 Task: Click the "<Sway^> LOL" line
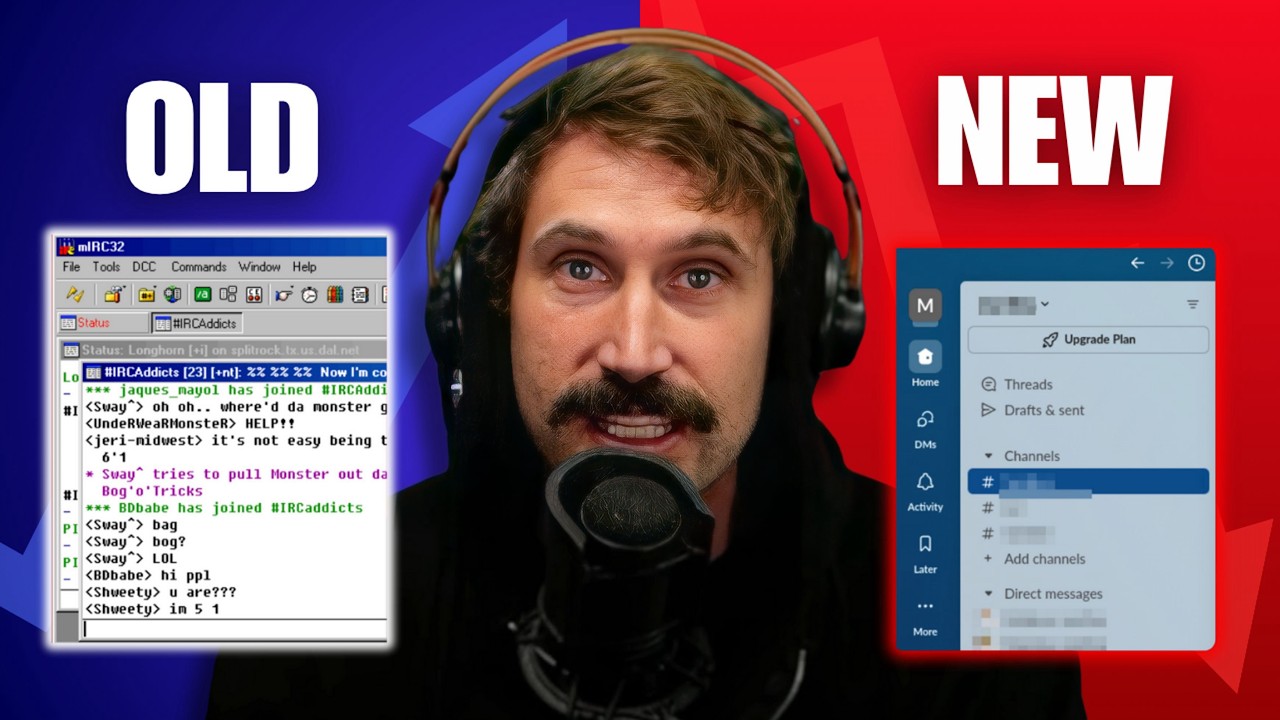pos(131,558)
